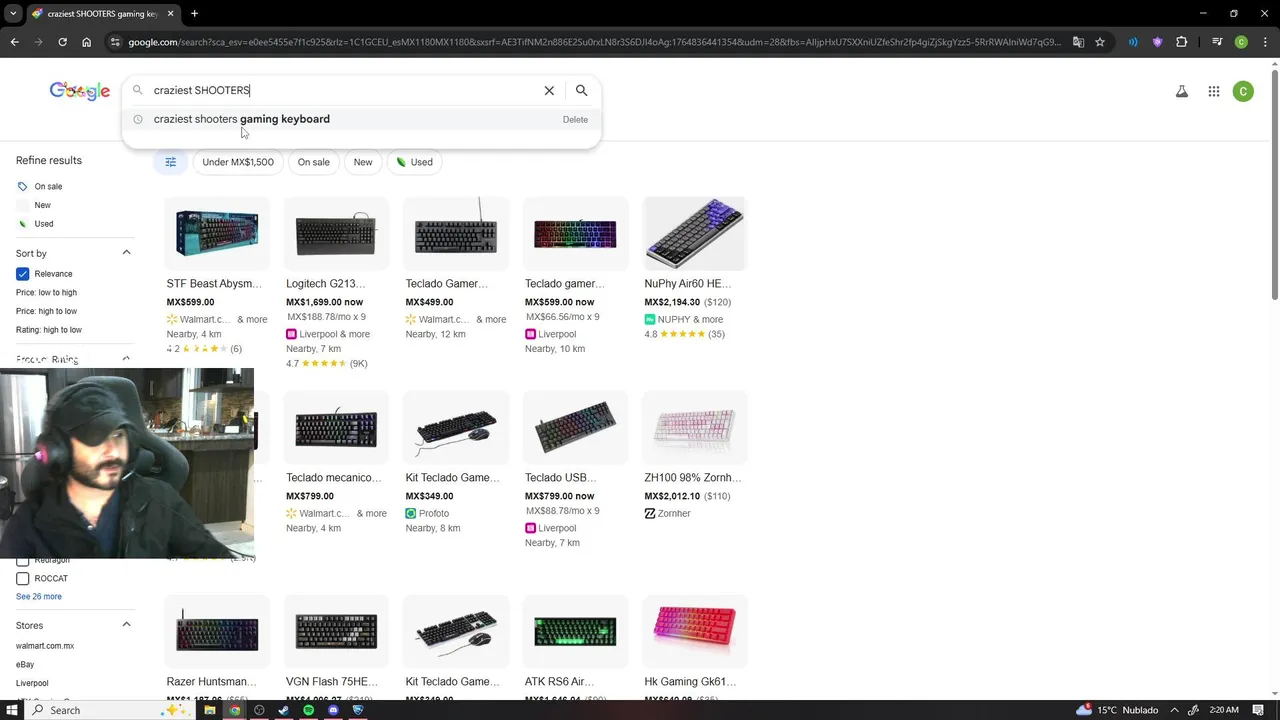
Task: Open a new browser tab
Action: click(194, 14)
